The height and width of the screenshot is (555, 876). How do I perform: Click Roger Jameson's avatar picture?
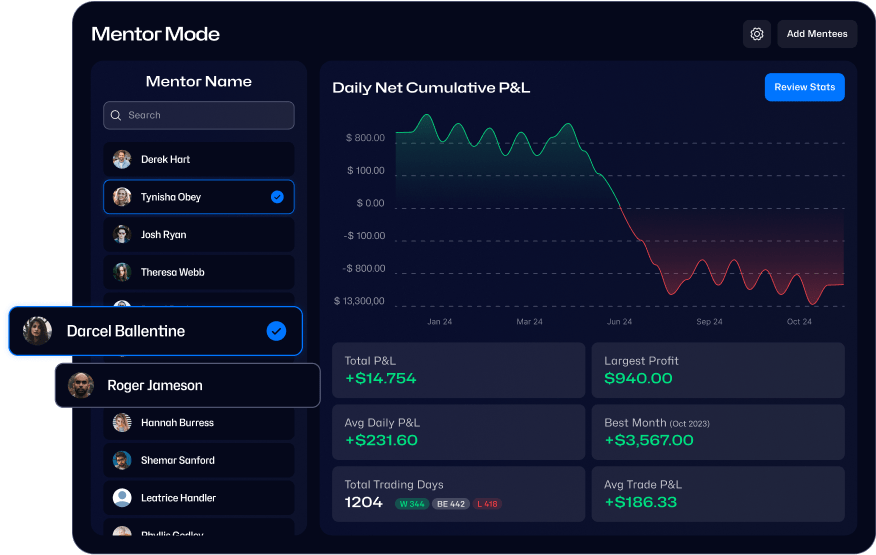point(81,385)
